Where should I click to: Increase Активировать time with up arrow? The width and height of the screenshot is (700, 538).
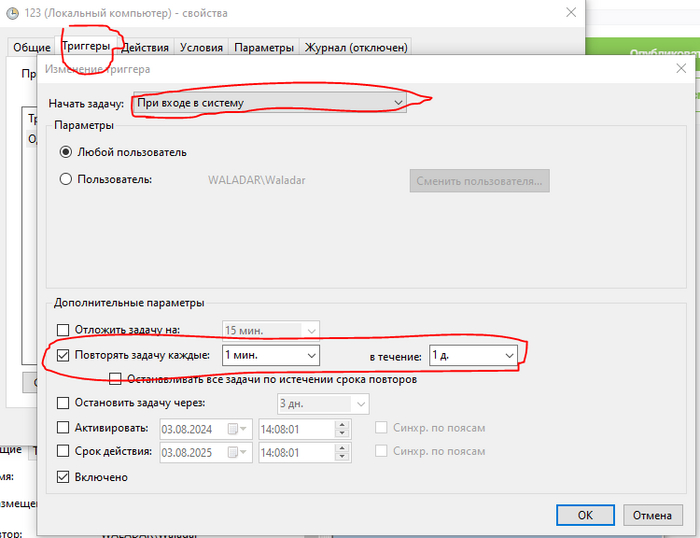tap(342, 425)
